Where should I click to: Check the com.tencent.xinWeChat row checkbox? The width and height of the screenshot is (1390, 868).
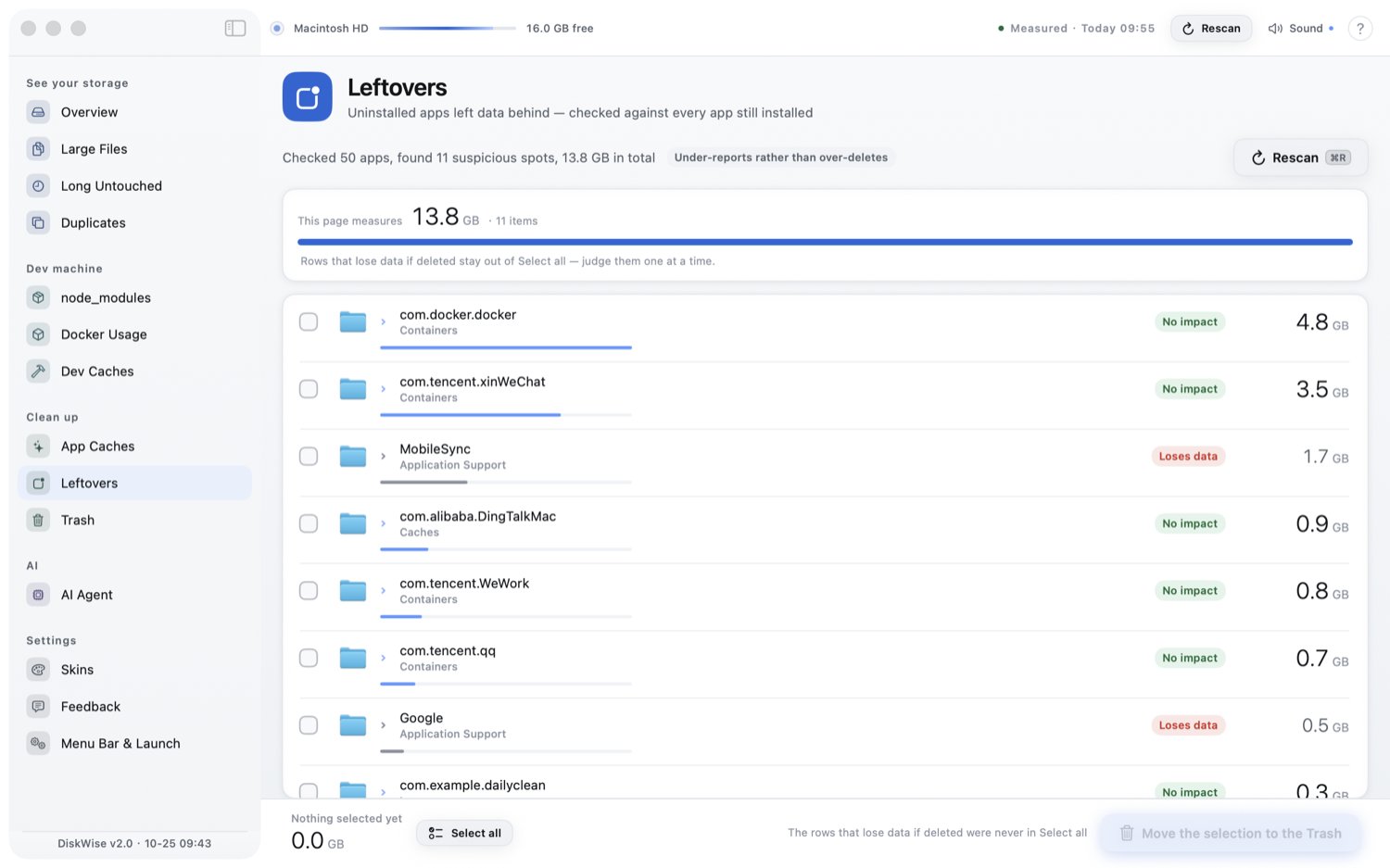(x=309, y=389)
